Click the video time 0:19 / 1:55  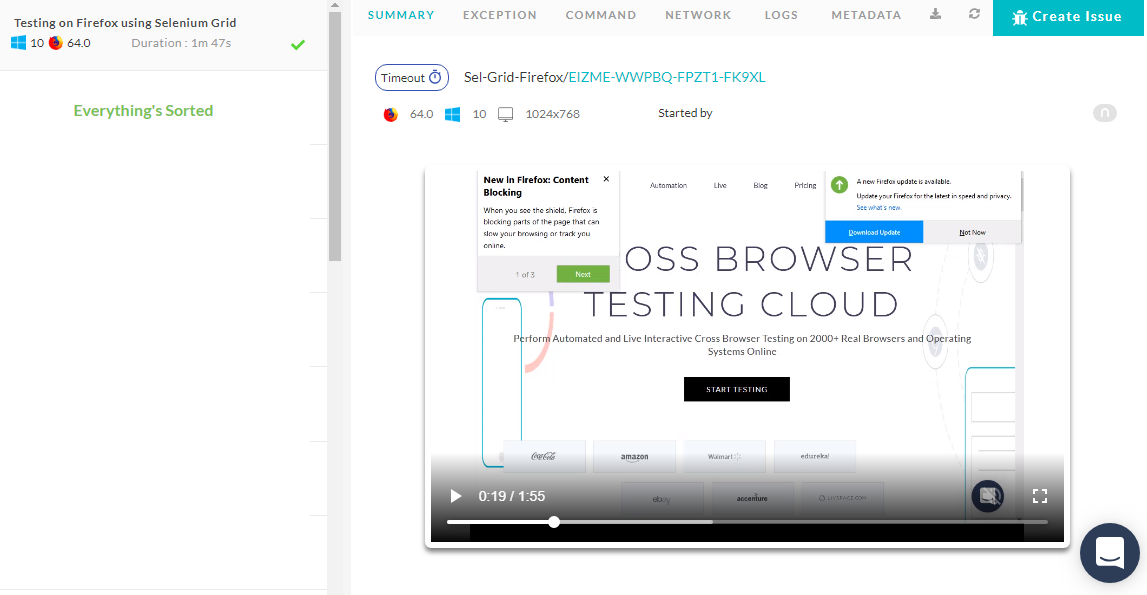tap(511, 496)
